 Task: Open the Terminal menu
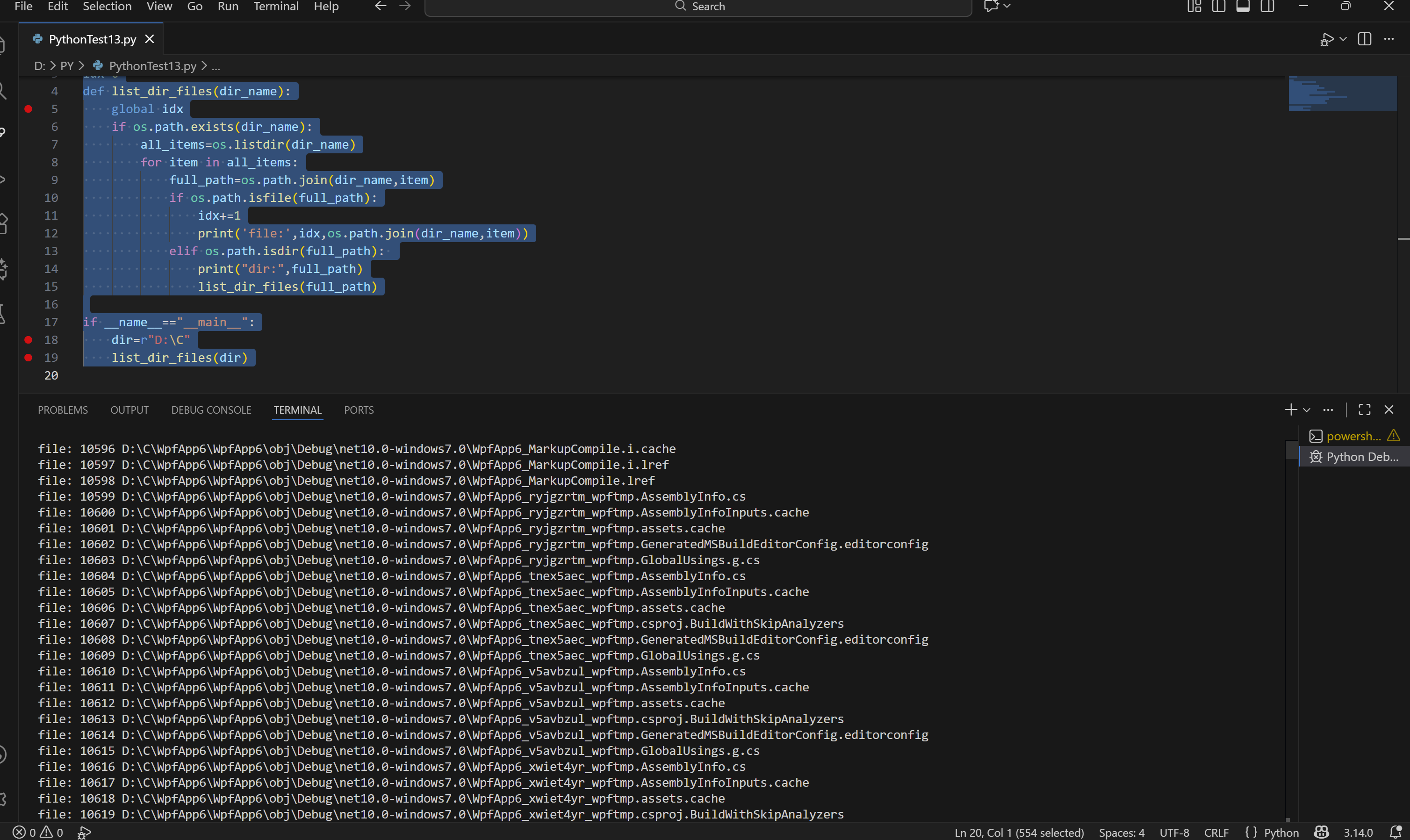click(x=276, y=6)
